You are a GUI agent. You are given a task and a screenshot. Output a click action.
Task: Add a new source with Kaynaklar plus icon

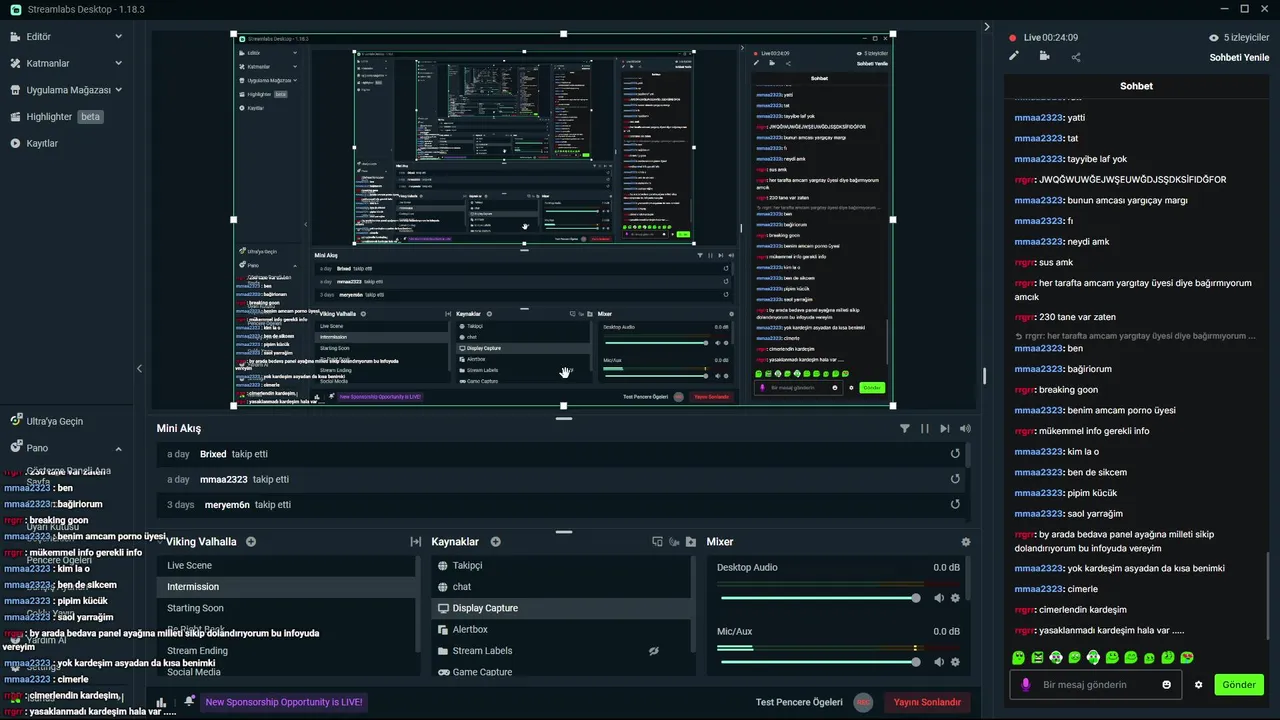(495, 542)
